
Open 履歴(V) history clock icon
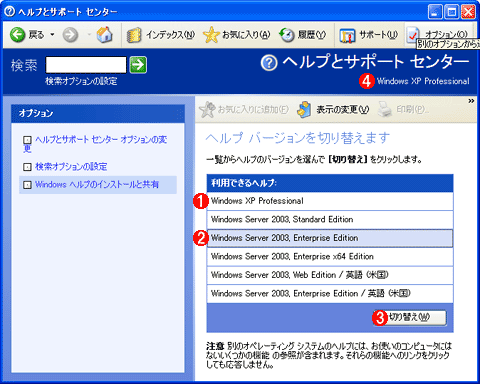287,35
